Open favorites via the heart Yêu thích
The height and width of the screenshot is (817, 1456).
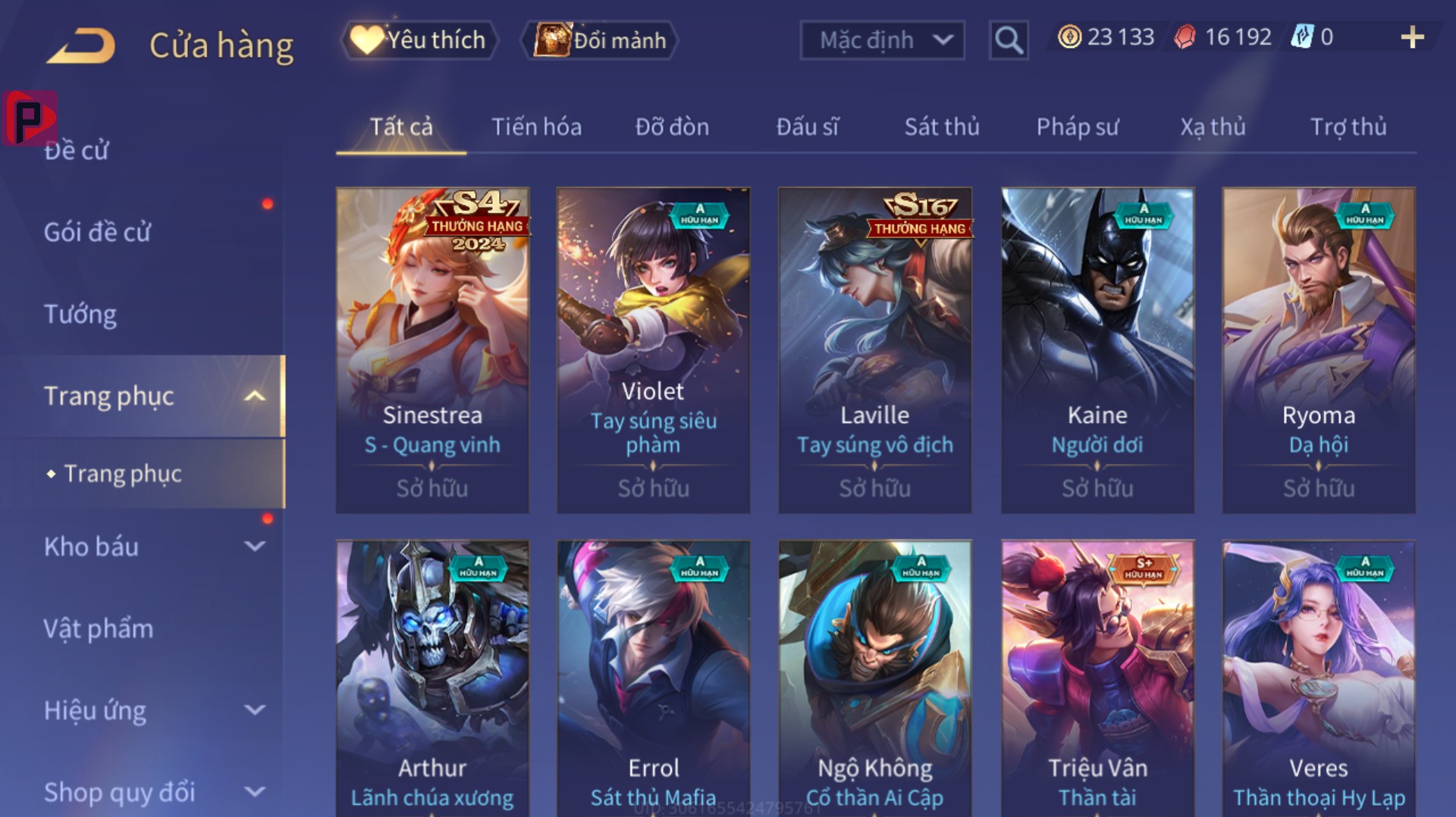[420, 39]
